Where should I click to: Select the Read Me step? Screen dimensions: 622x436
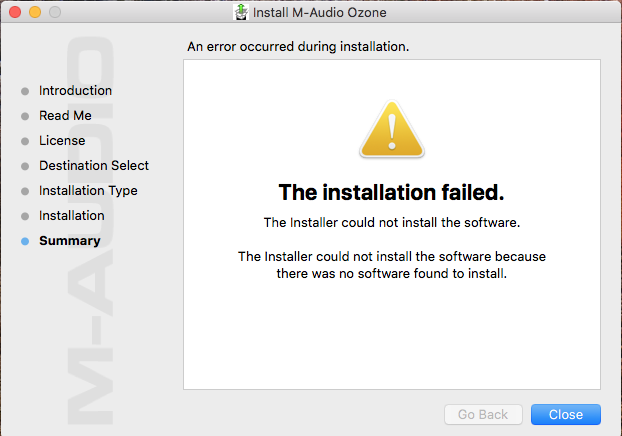point(65,115)
